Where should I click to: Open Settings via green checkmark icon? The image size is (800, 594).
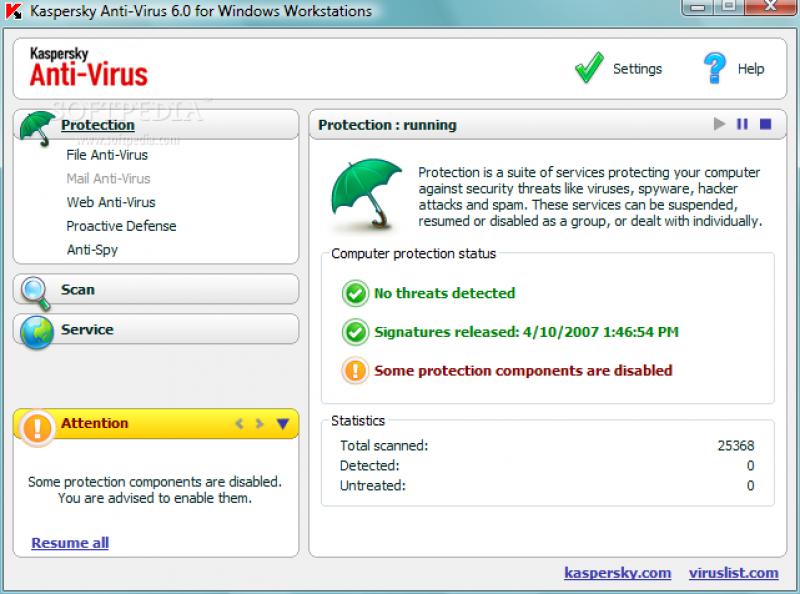(590, 68)
